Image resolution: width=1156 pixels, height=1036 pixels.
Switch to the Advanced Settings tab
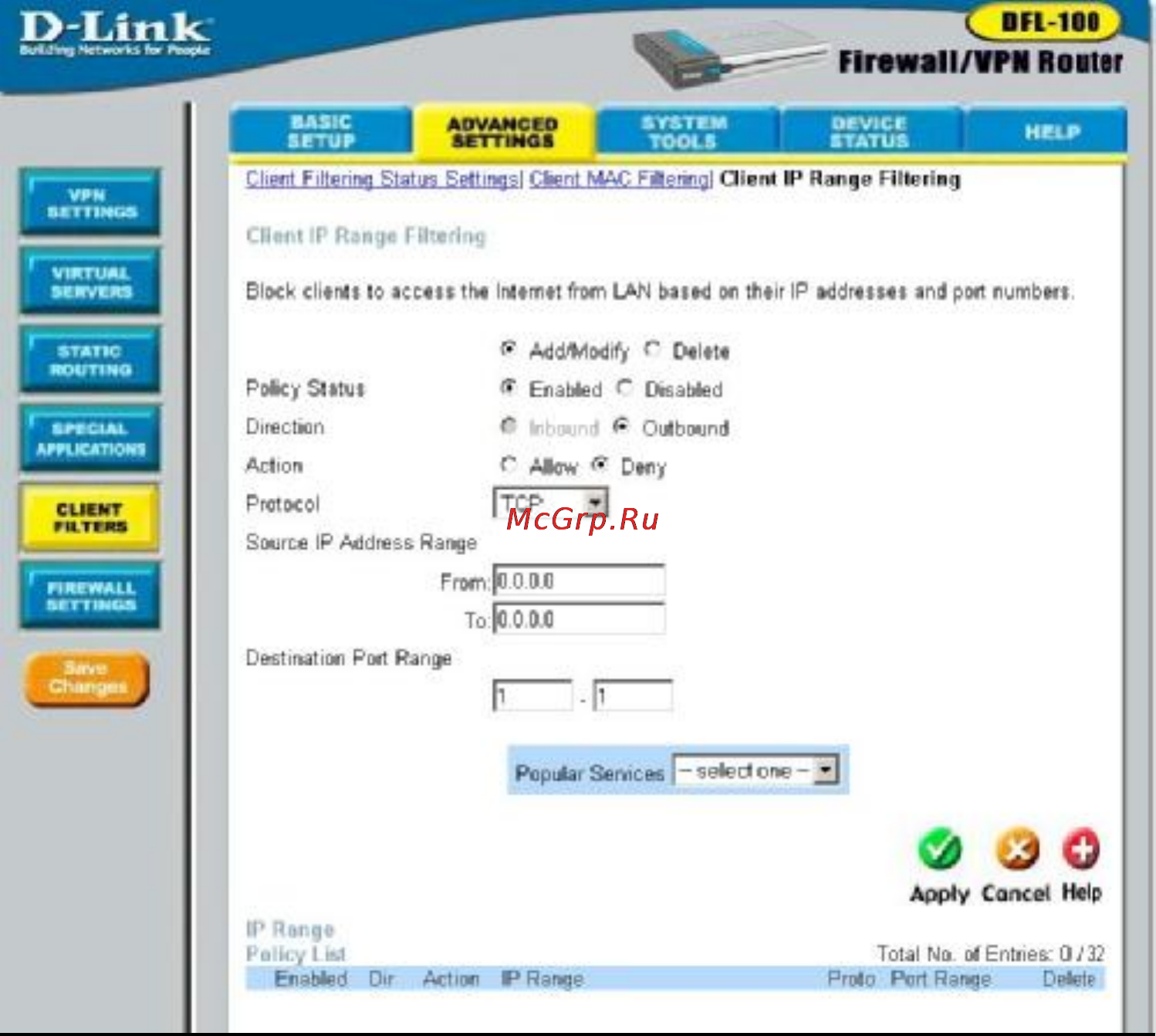click(x=503, y=131)
